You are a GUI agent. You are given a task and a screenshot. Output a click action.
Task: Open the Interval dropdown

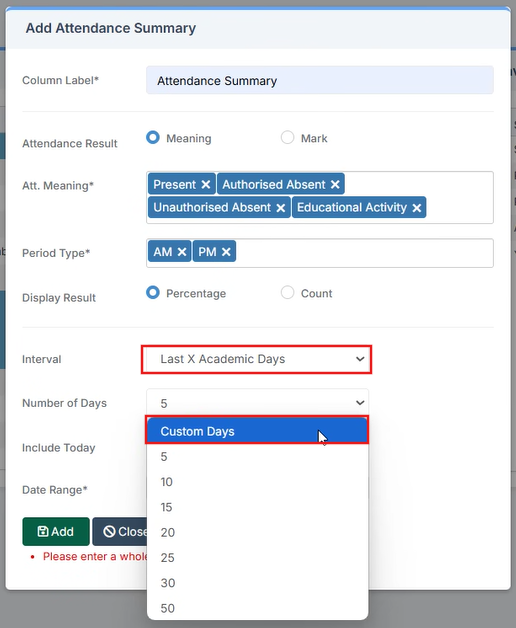point(256,359)
